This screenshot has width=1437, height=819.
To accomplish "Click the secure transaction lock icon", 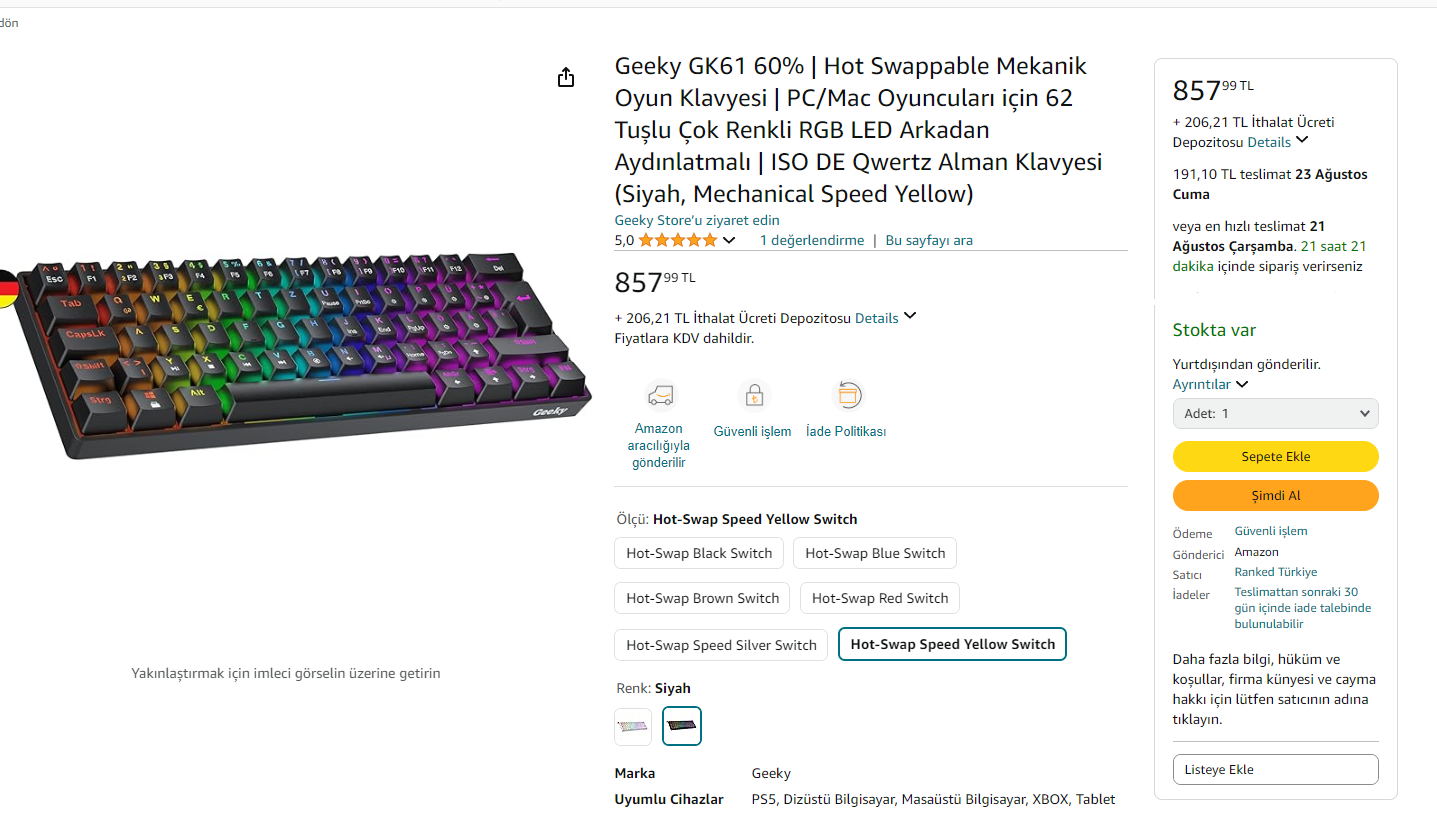I will [x=753, y=395].
